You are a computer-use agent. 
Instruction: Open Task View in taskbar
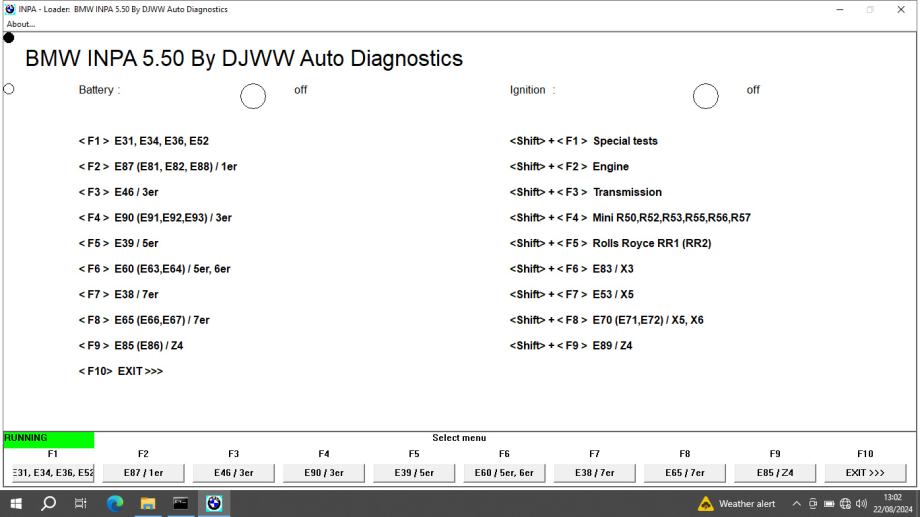[x=81, y=504]
